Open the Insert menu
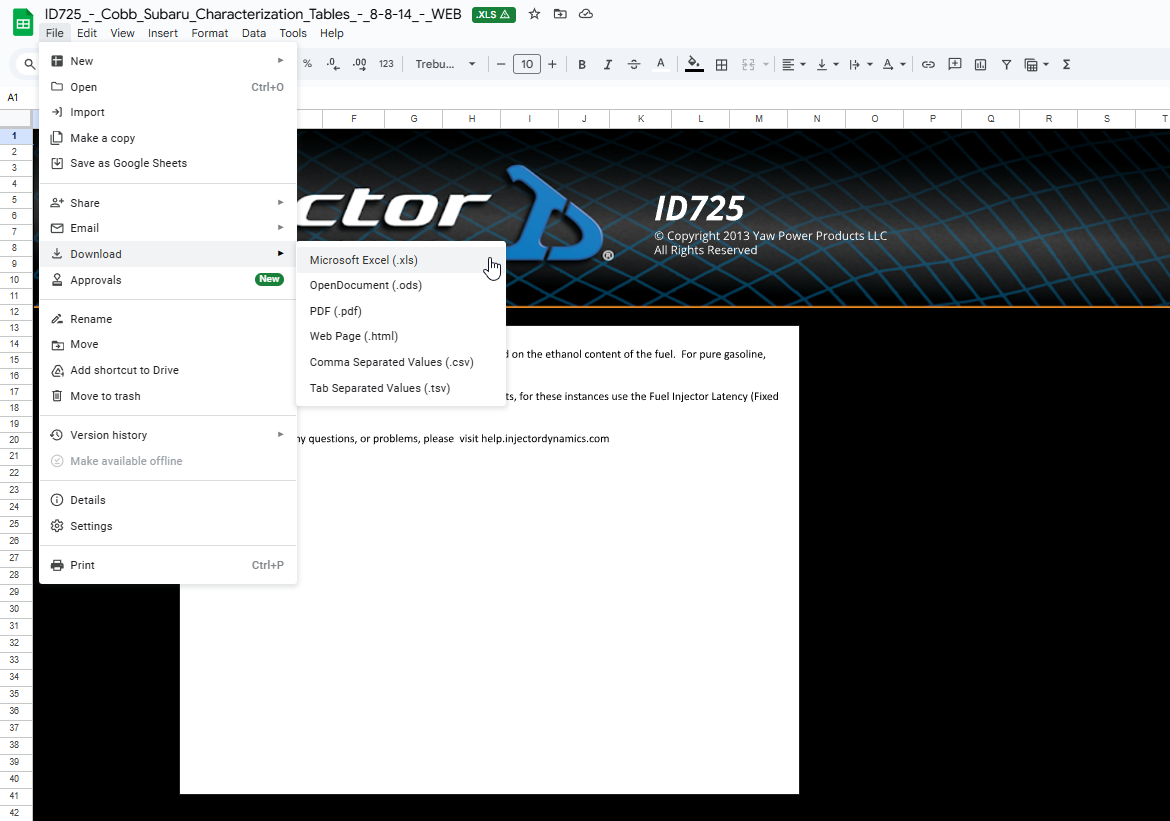 point(163,33)
